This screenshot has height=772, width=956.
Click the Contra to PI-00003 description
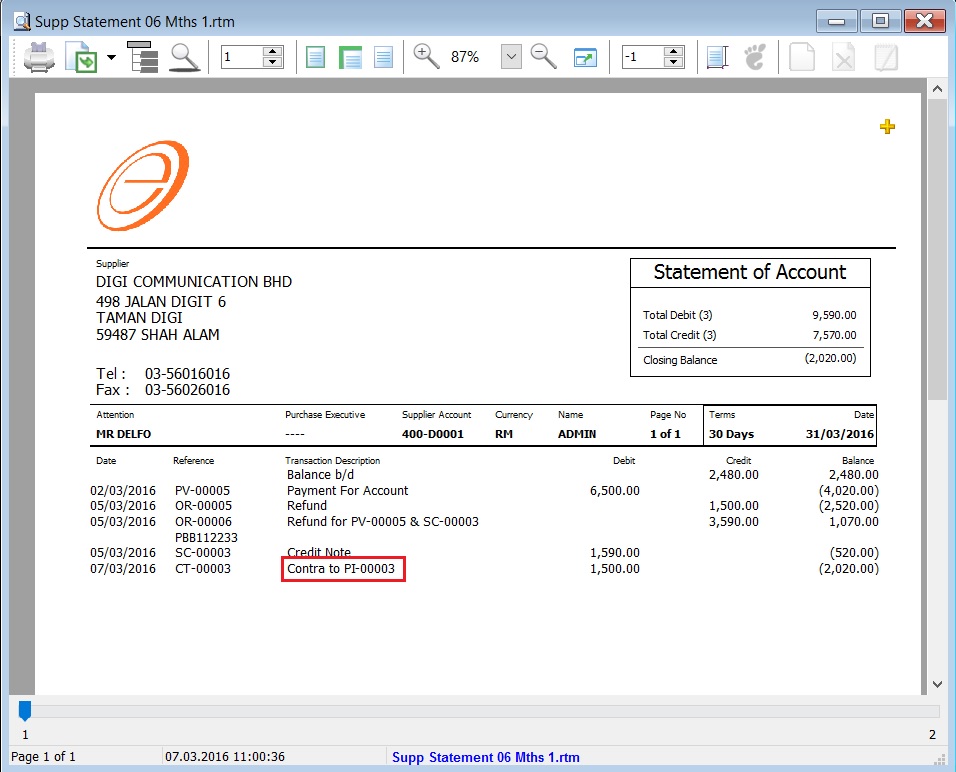342,569
